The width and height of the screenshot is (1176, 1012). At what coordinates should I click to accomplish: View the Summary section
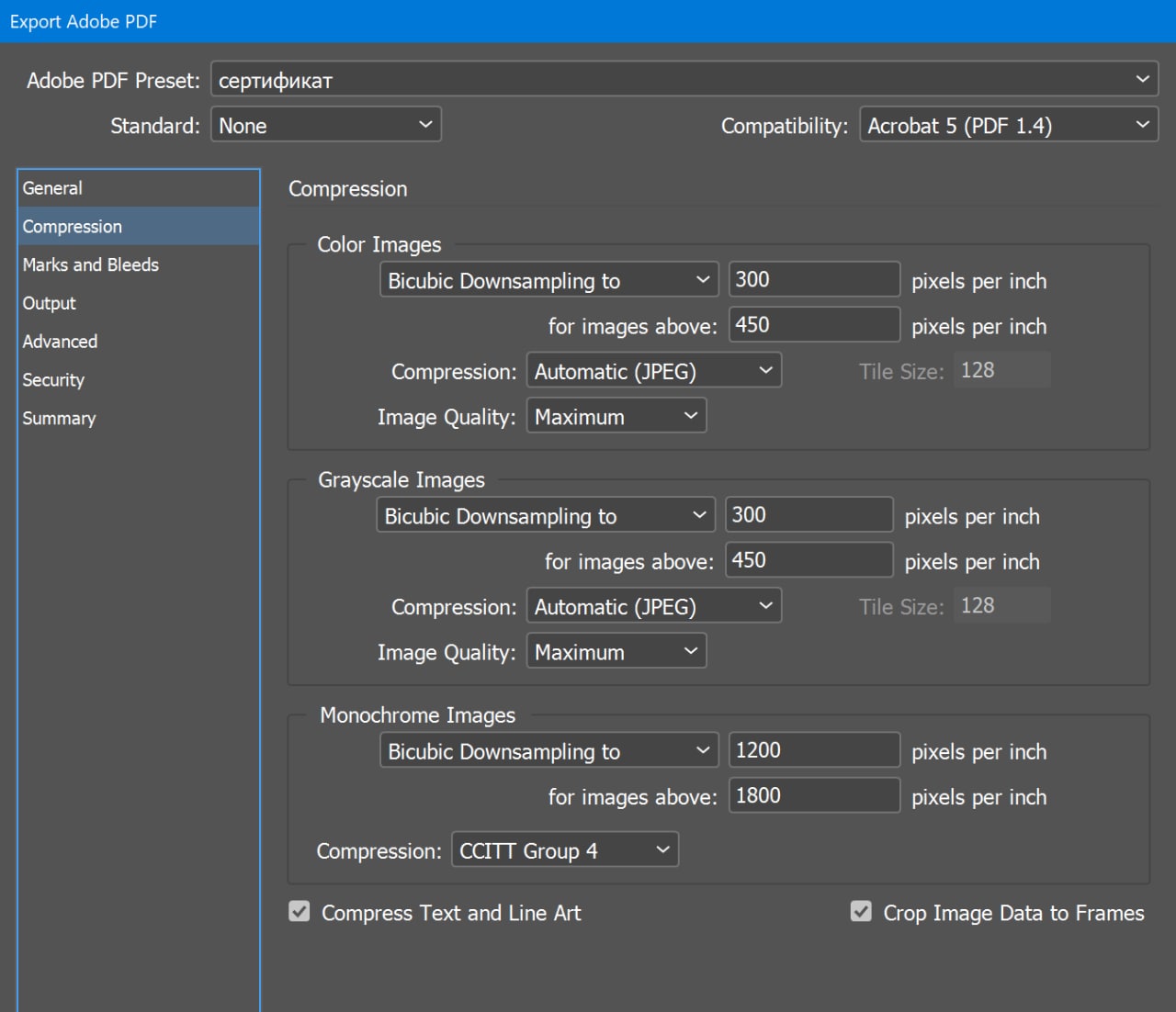59,419
